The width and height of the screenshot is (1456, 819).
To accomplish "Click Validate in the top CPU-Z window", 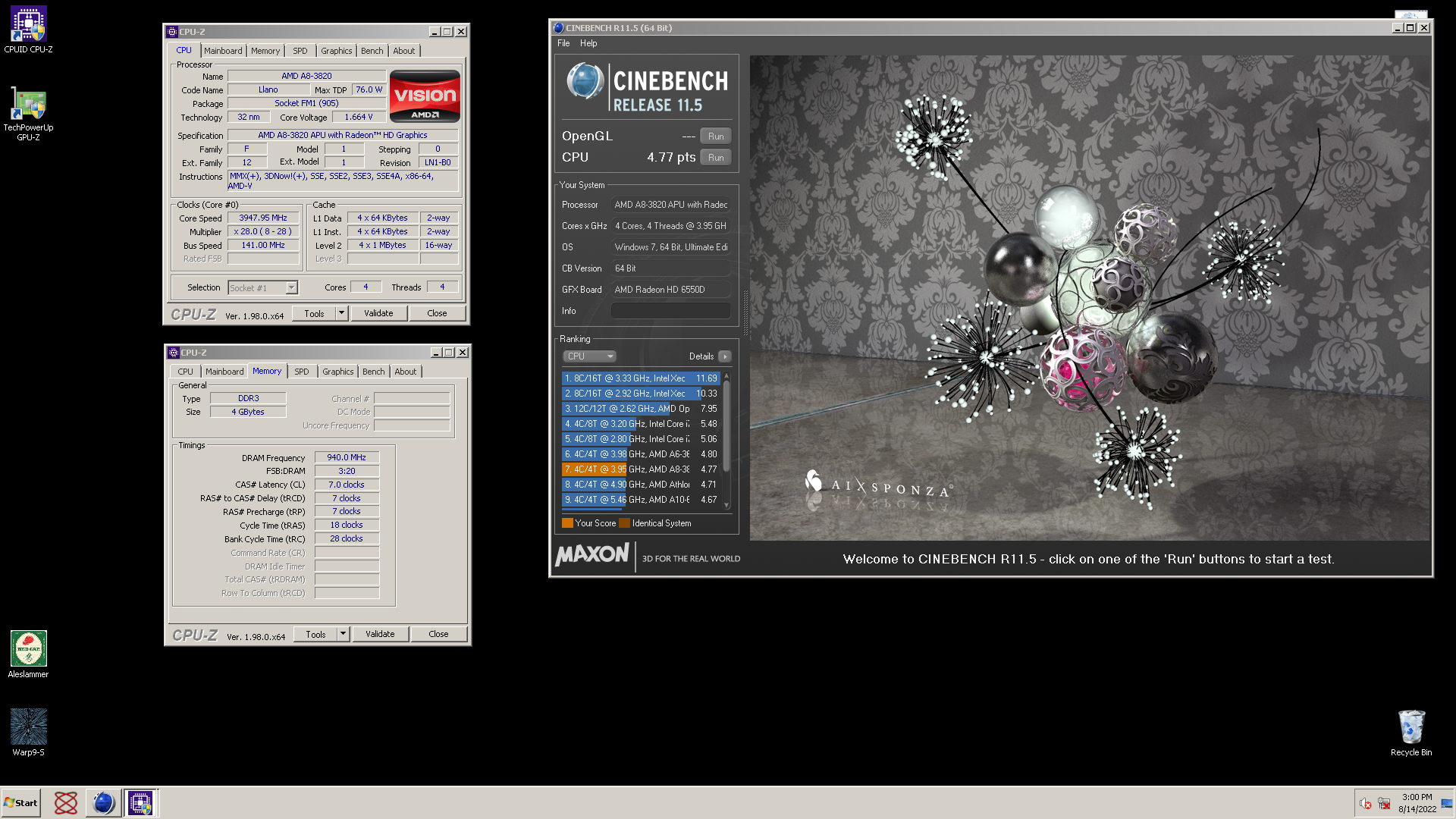I will coord(378,313).
